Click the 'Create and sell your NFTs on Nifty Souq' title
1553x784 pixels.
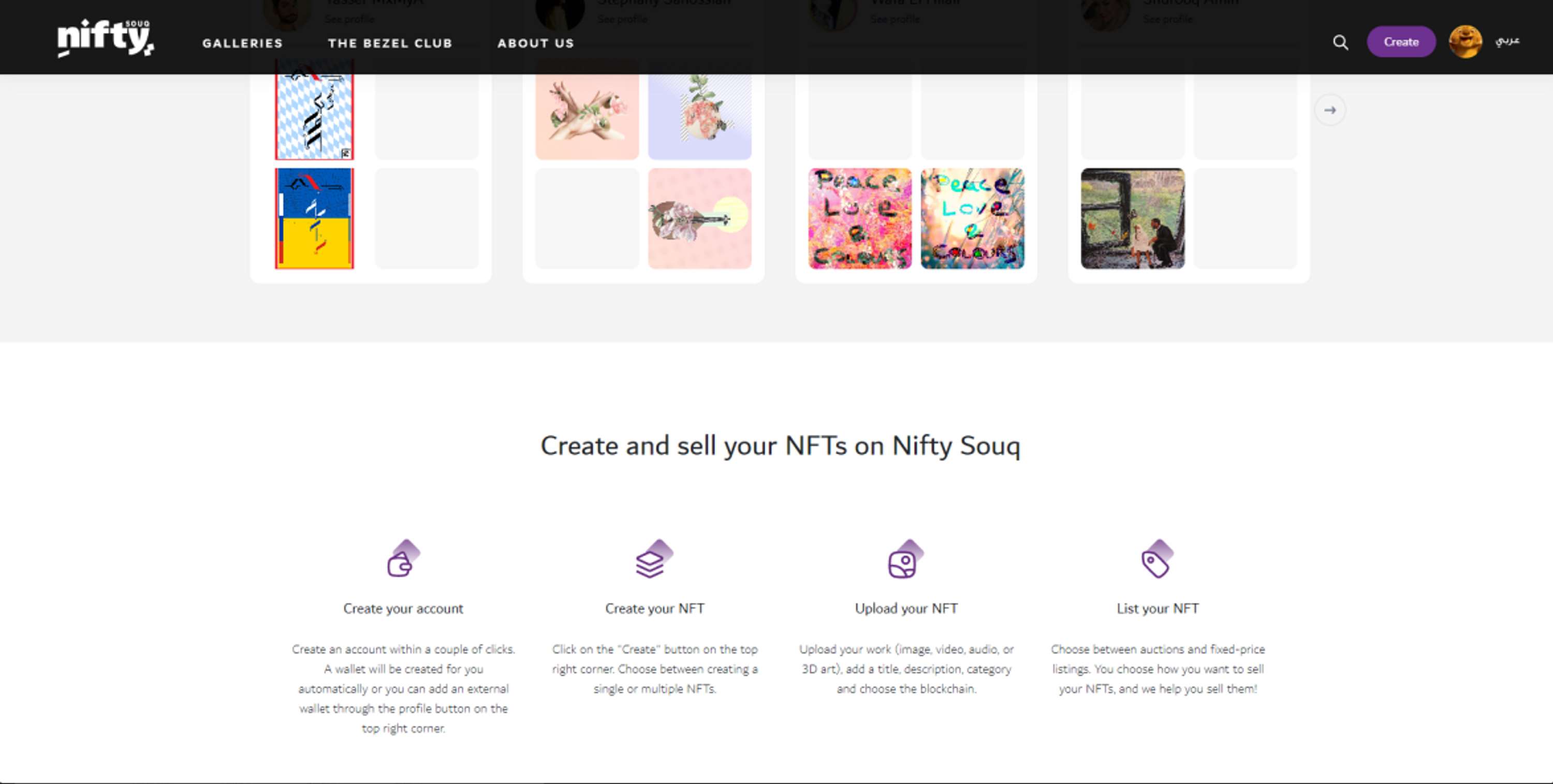pyautogui.click(x=780, y=447)
